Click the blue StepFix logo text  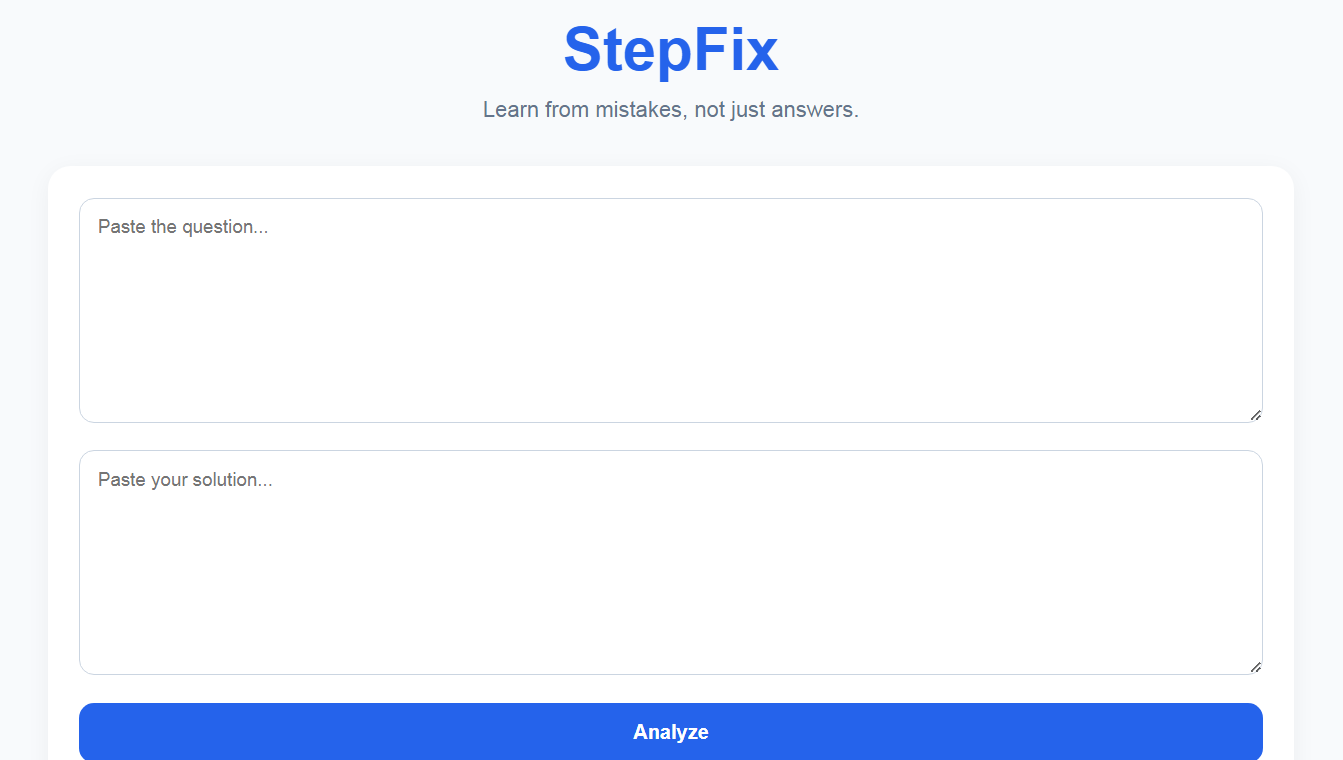coord(671,50)
